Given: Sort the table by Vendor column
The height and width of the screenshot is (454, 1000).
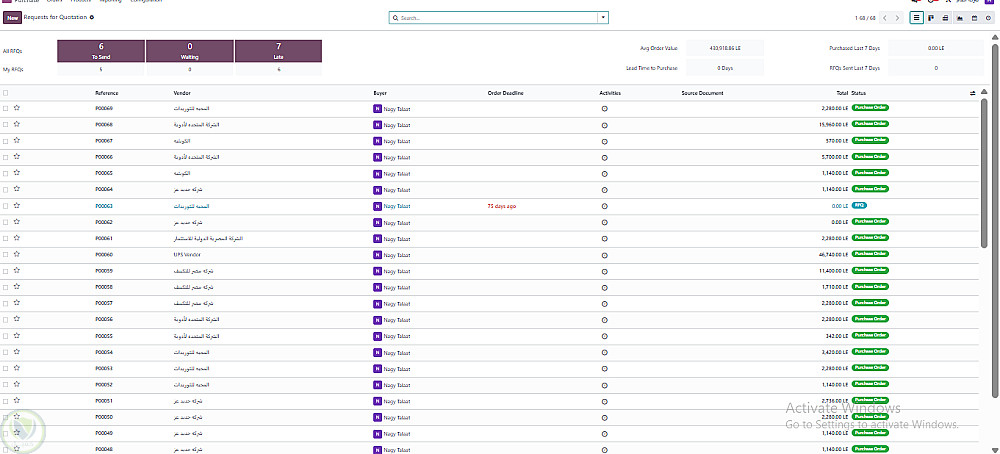Looking at the screenshot, I should 182,93.
